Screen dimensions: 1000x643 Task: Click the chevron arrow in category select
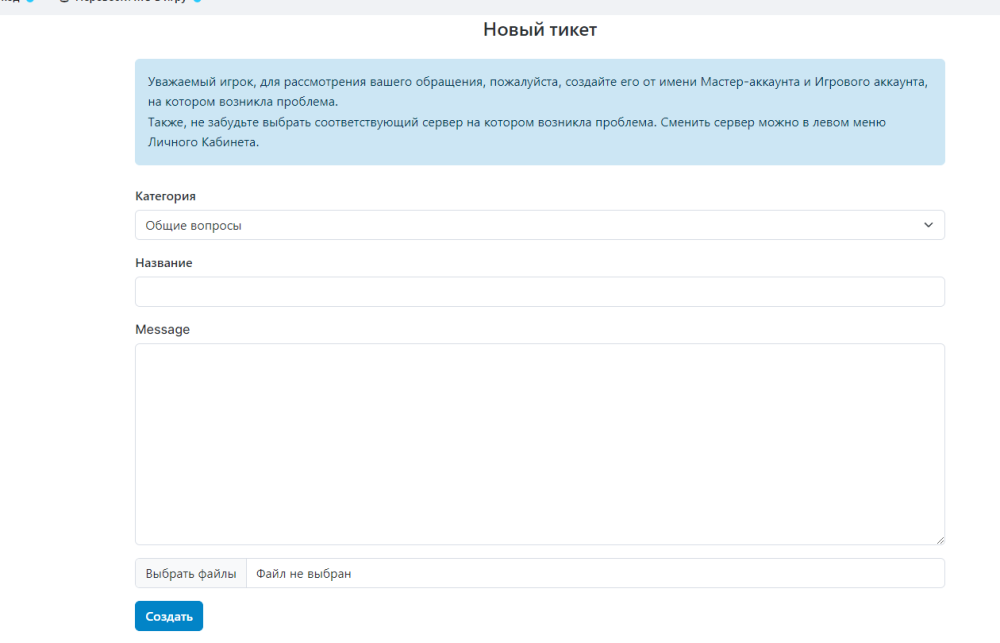click(928, 225)
